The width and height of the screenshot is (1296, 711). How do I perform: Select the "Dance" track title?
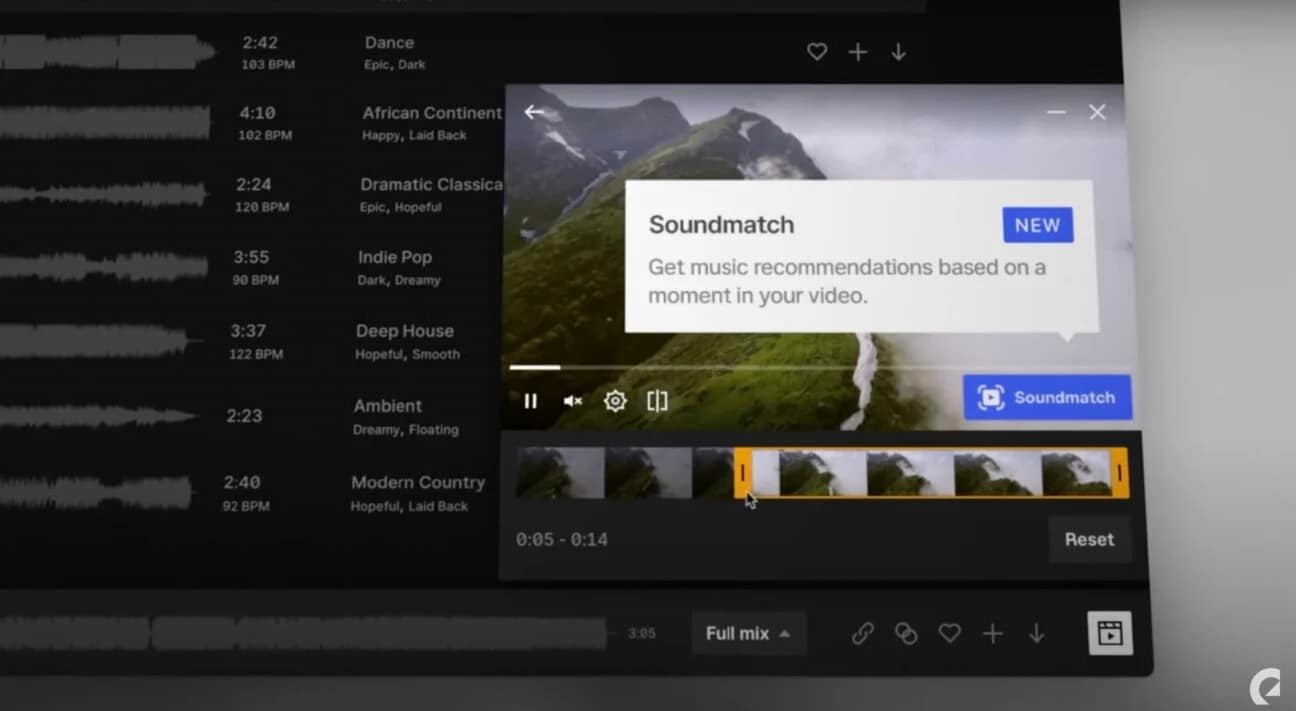(389, 43)
